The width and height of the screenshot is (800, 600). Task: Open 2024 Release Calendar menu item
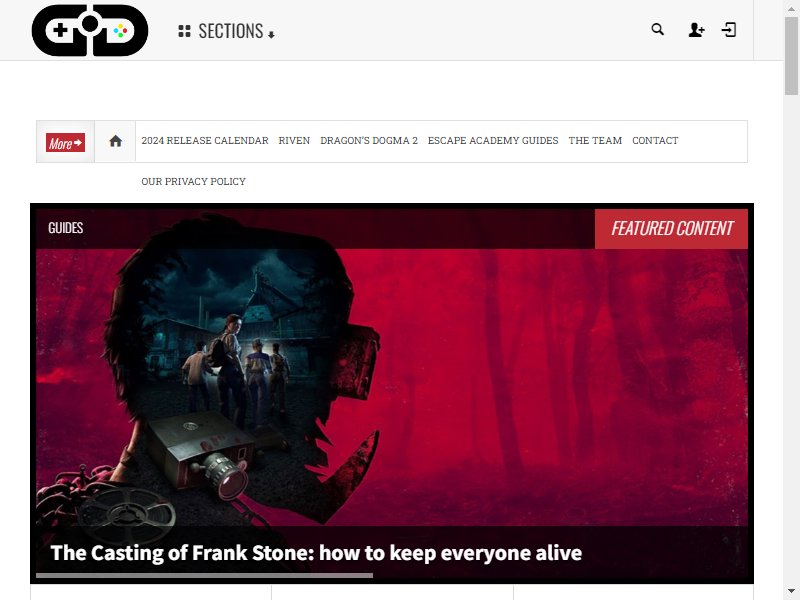pos(205,140)
